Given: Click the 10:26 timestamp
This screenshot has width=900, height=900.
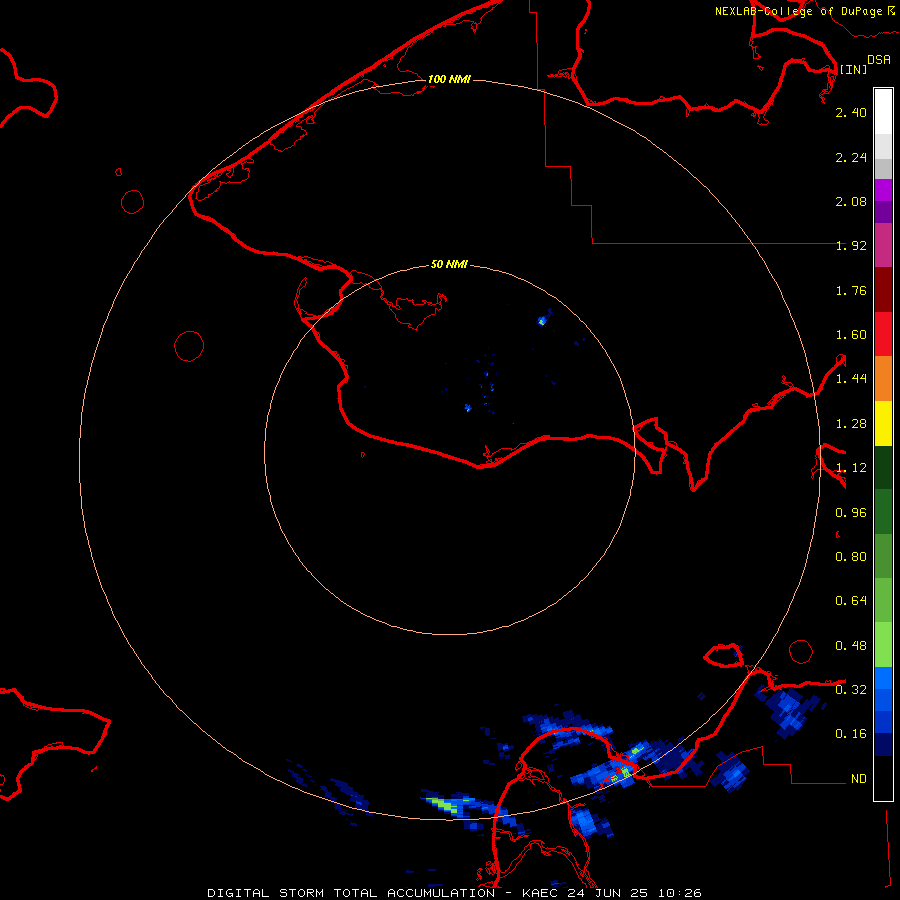Looking at the screenshot, I should (x=680, y=893).
